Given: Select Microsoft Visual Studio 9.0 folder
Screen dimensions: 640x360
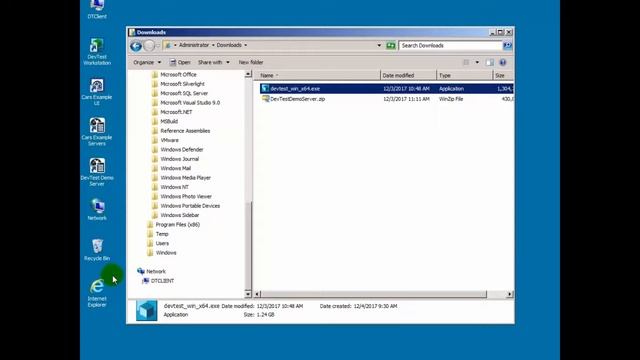Looking at the screenshot, I should click(x=190, y=102).
